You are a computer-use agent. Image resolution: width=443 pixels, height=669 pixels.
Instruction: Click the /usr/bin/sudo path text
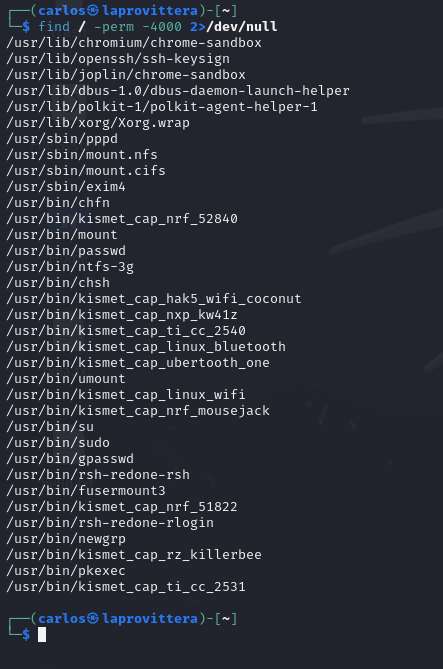[x=58, y=442]
